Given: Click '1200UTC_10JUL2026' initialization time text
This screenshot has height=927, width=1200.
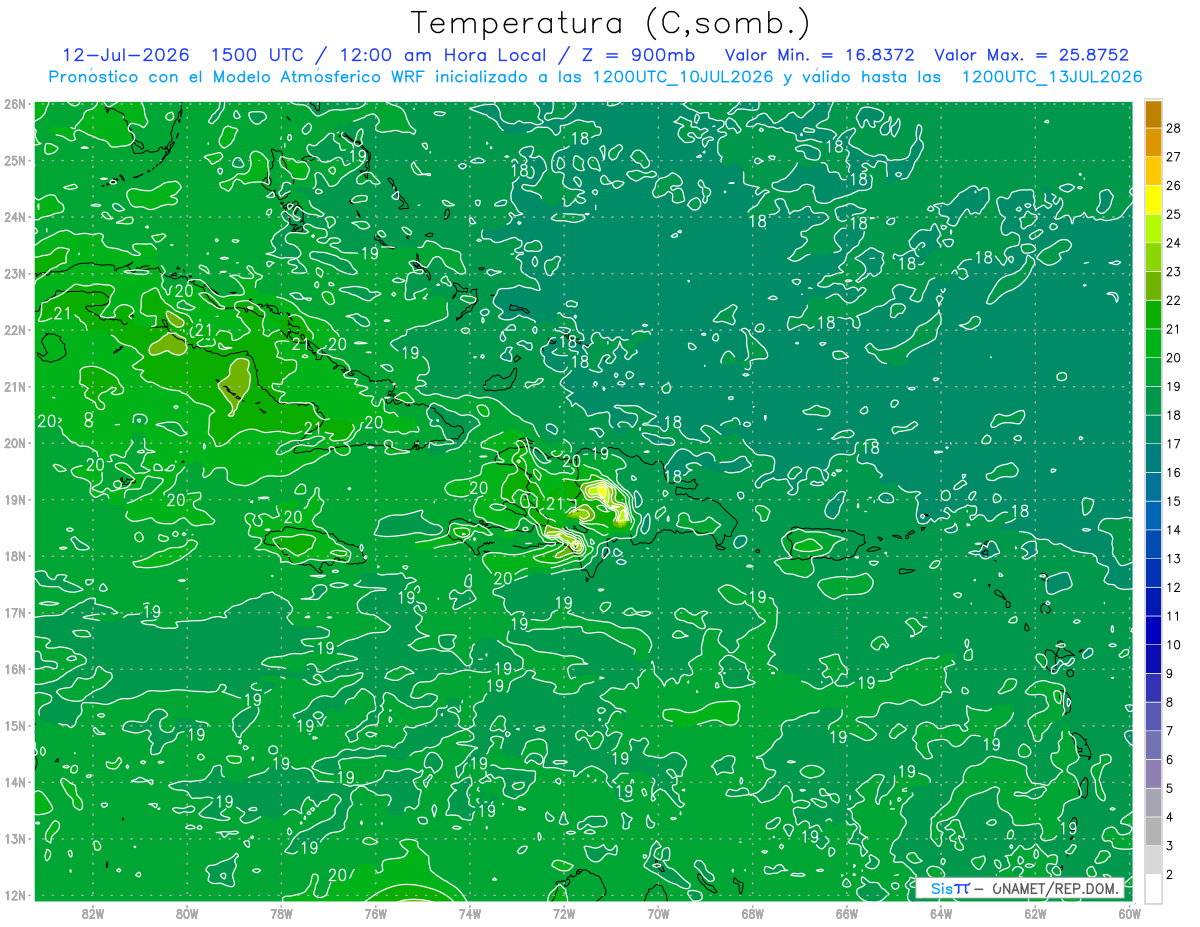Looking at the screenshot, I should (683, 76).
